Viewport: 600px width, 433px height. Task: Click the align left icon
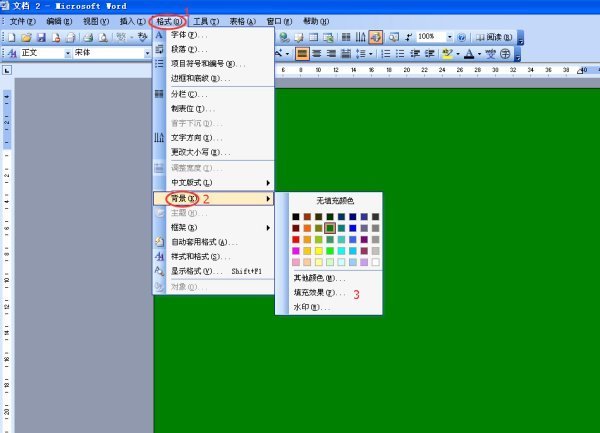coord(303,53)
